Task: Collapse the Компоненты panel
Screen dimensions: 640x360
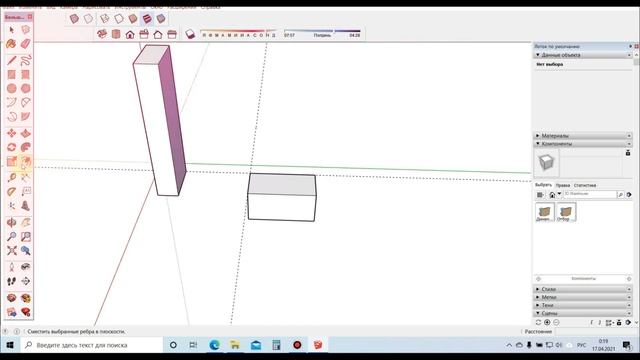Action: coord(582,144)
